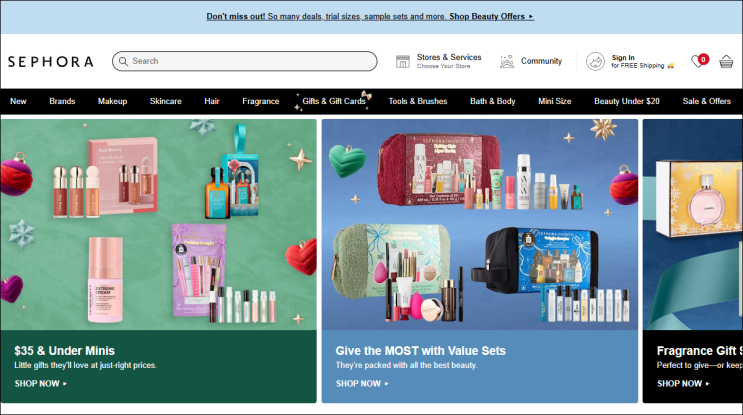Open the Beauty Under $20 menu
The height and width of the screenshot is (415, 743).
tap(626, 101)
